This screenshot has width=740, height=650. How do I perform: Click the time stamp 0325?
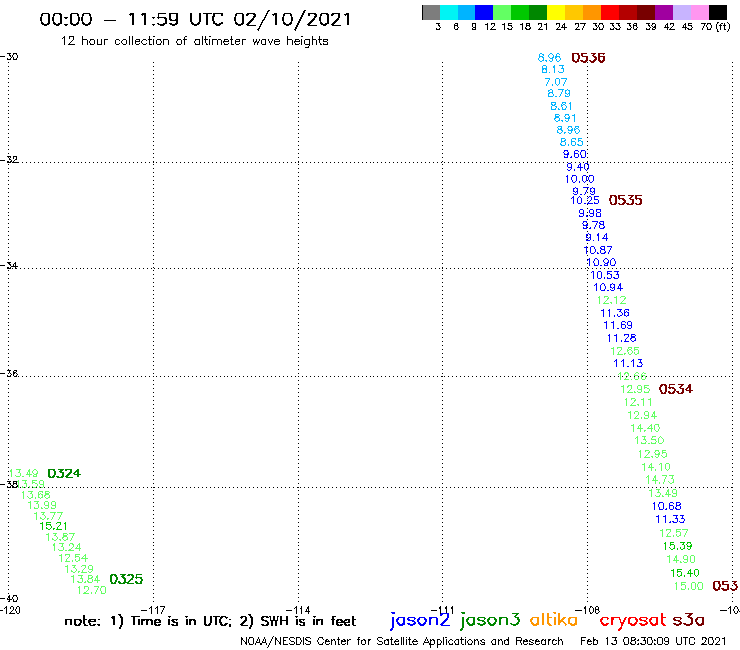pyautogui.click(x=126, y=579)
